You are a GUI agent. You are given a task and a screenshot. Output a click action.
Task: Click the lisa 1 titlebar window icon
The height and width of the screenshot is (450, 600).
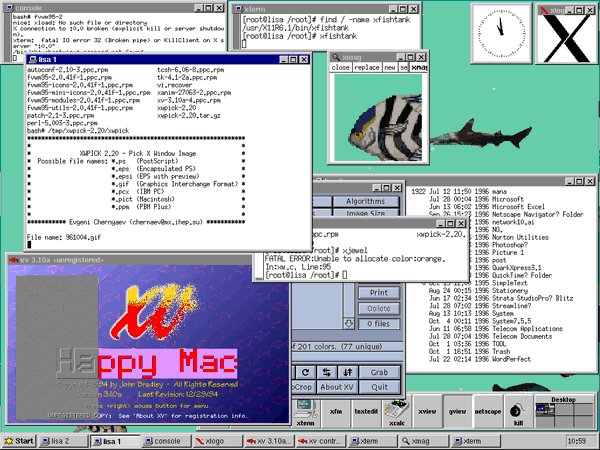33,59
